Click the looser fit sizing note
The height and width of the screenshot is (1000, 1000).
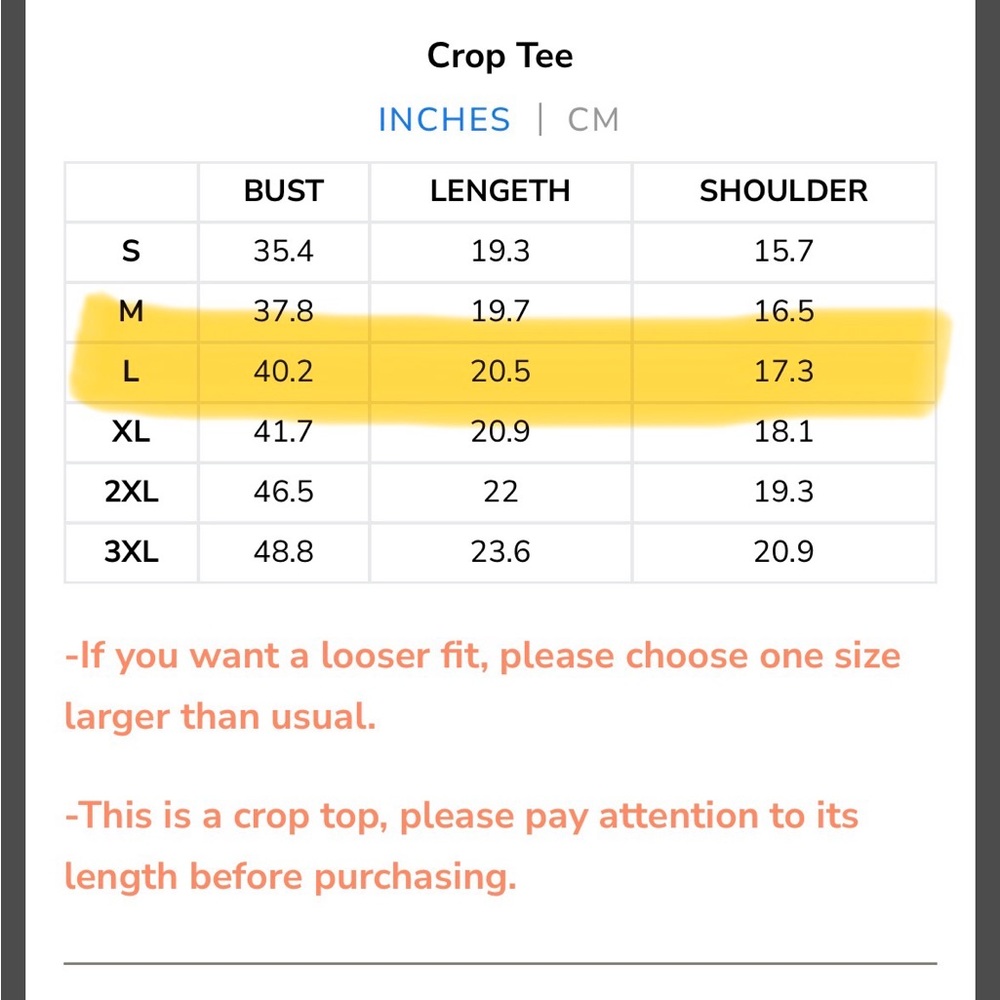pyautogui.click(x=483, y=686)
